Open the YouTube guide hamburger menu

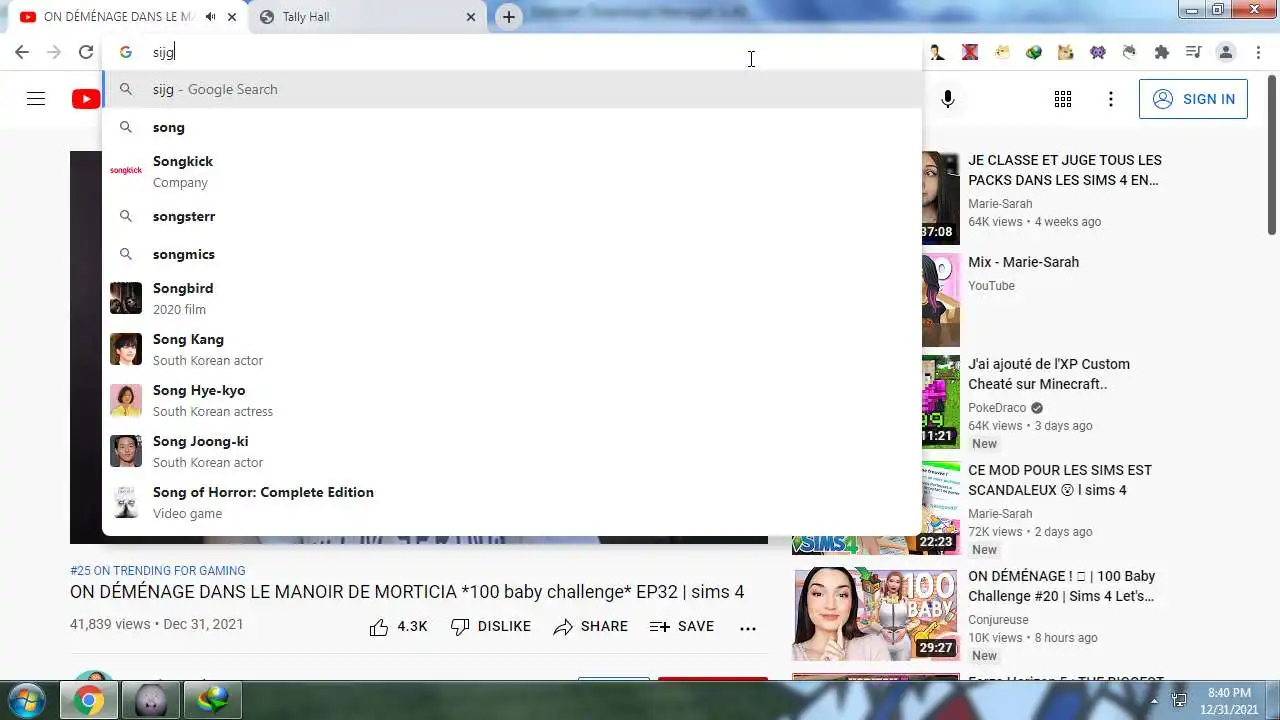(x=36, y=99)
